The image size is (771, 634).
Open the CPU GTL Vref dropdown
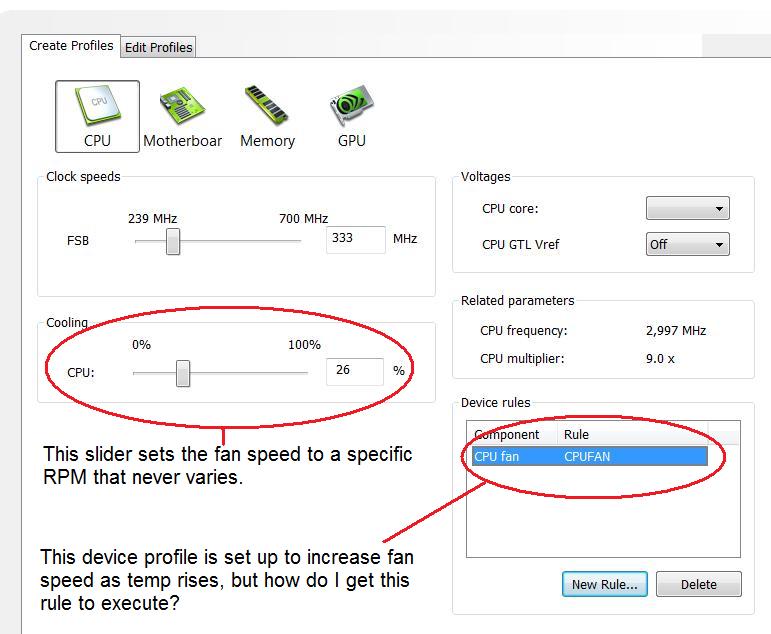coord(687,244)
